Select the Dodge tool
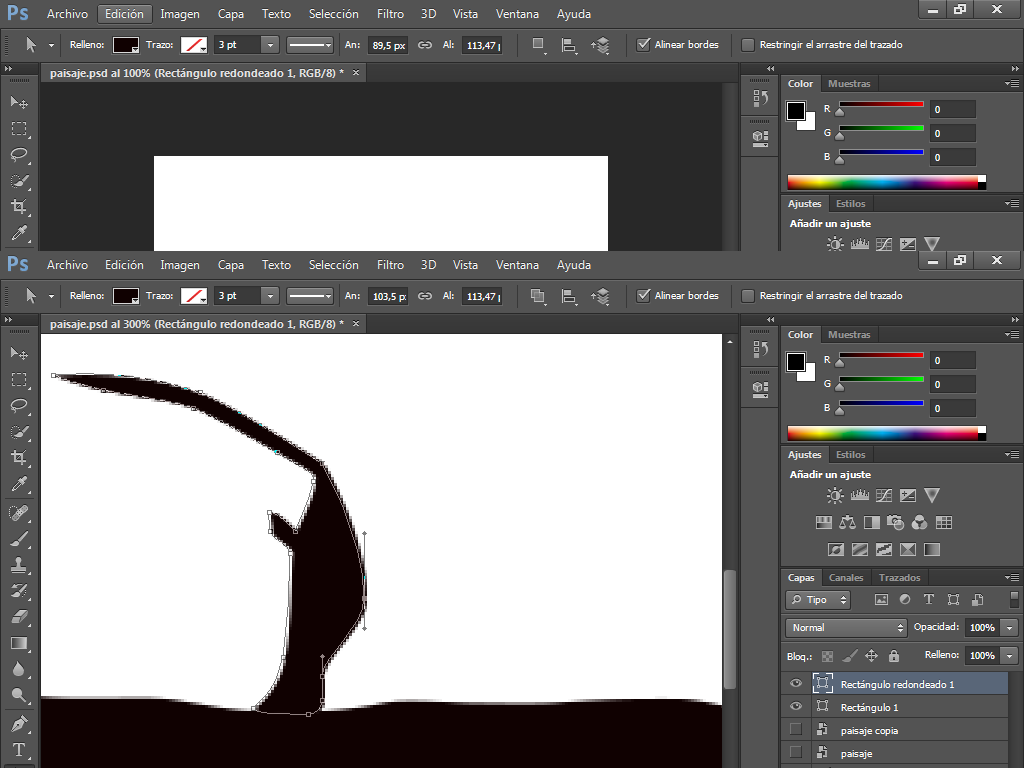The width and height of the screenshot is (1024, 768). click(x=19, y=696)
